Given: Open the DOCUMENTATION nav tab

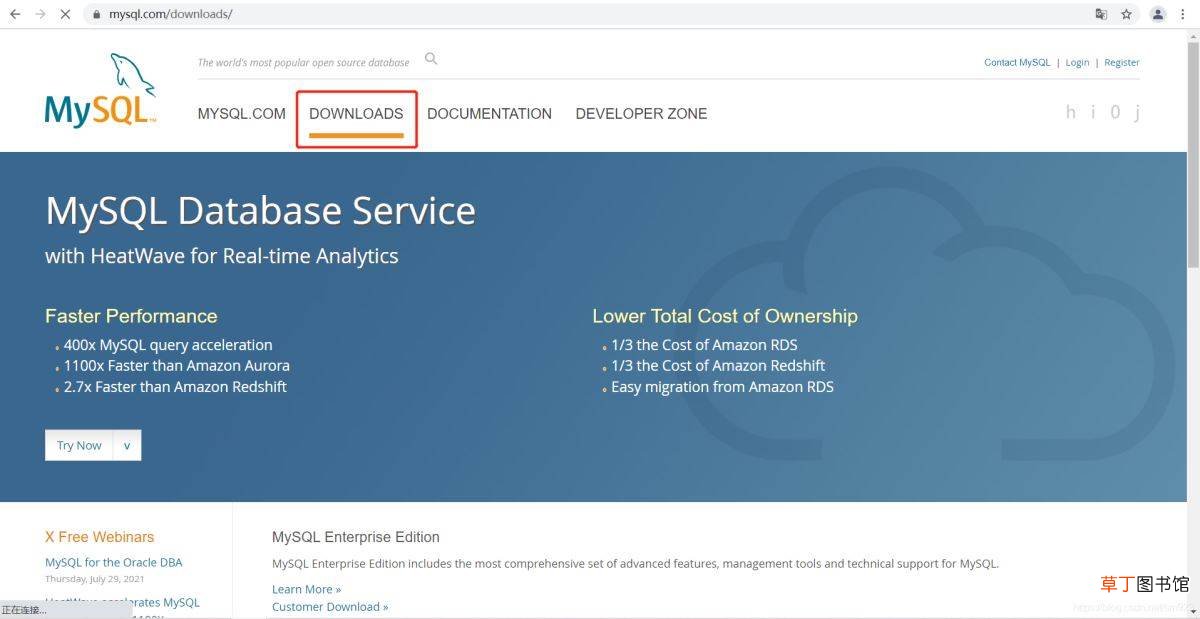Looking at the screenshot, I should point(489,114).
